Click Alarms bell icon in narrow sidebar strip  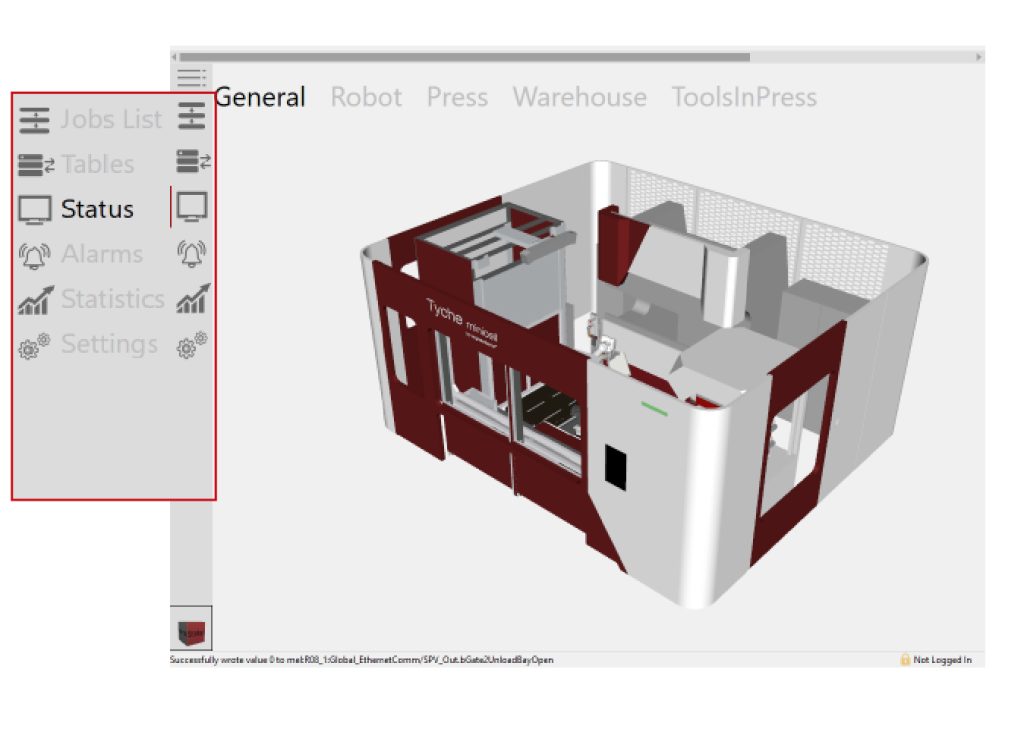(192, 254)
